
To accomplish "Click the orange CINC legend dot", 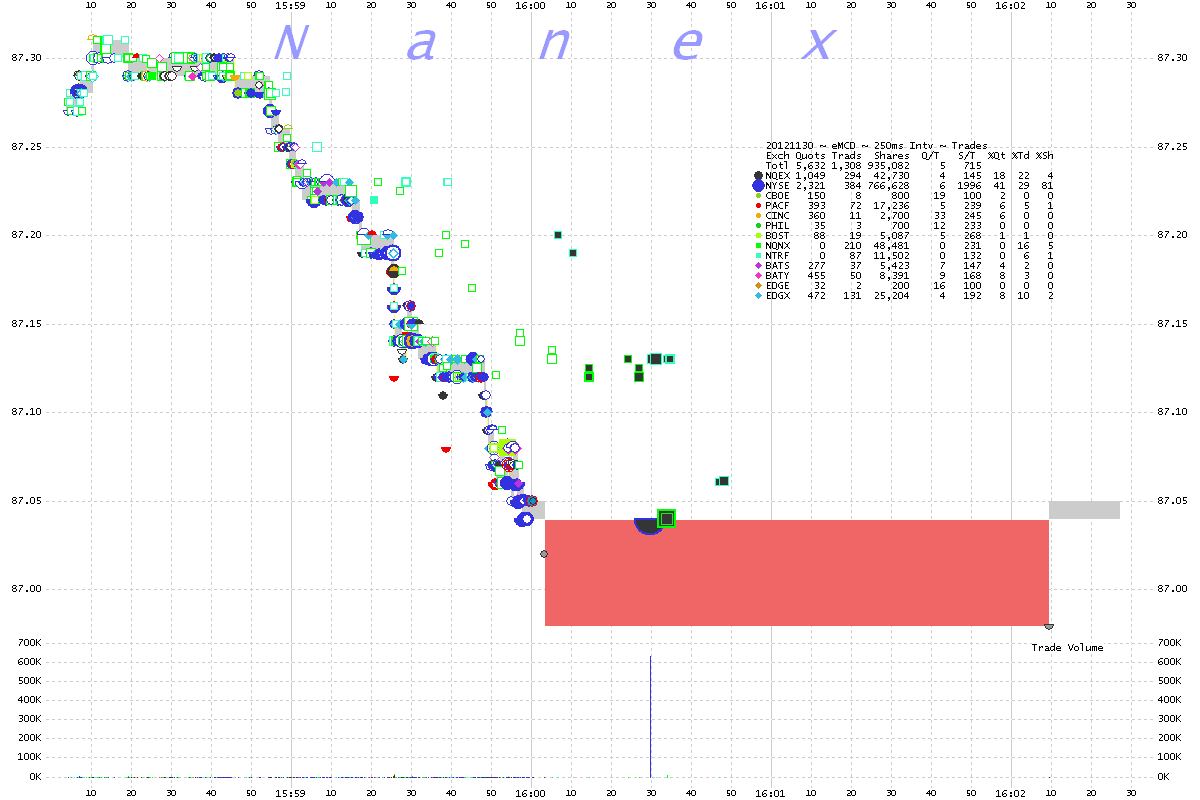I will [758, 216].
